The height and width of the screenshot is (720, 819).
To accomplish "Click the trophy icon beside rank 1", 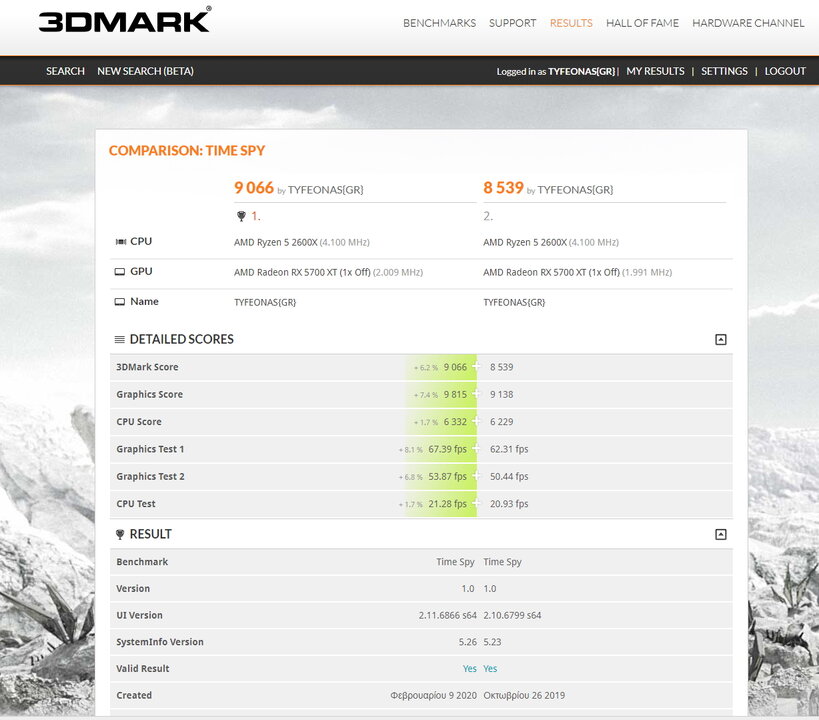I will [x=241, y=216].
